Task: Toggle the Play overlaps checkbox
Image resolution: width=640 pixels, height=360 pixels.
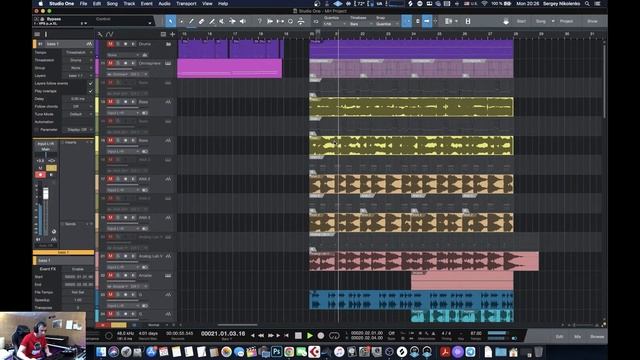Action: click(90, 91)
